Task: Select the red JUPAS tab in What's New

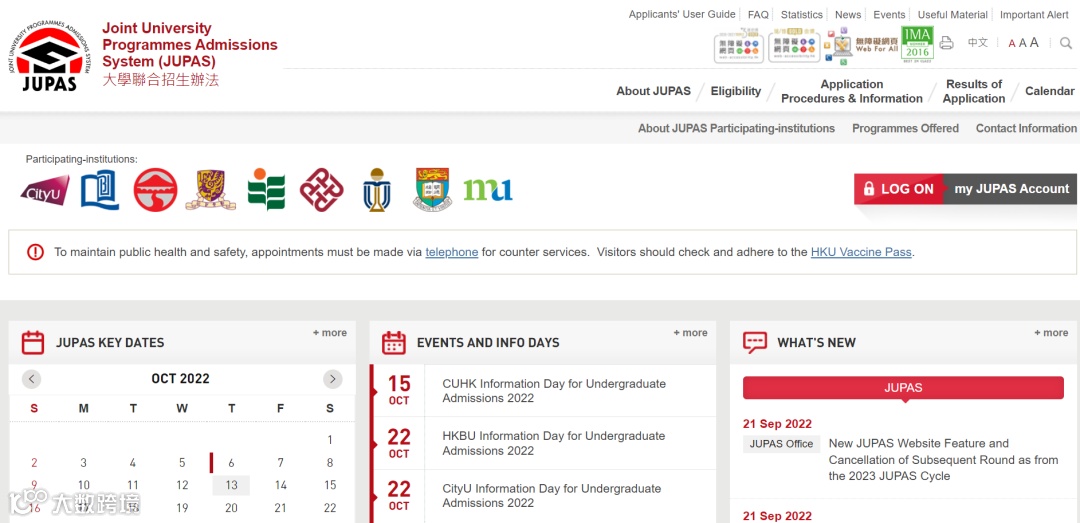Action: click(903, 388)
